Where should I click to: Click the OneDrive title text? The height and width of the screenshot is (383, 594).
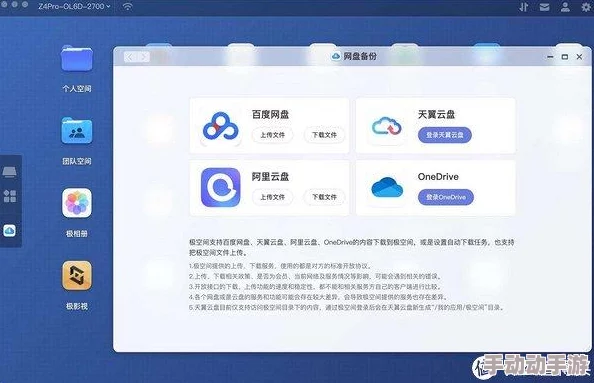438,177
